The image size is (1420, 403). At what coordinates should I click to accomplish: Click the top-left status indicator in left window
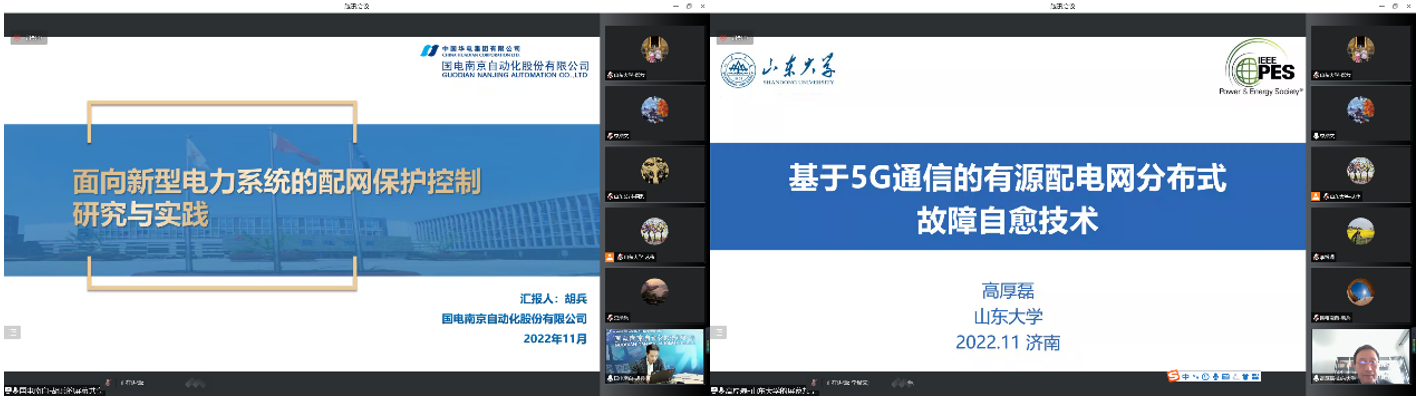(x=28, y=40)
